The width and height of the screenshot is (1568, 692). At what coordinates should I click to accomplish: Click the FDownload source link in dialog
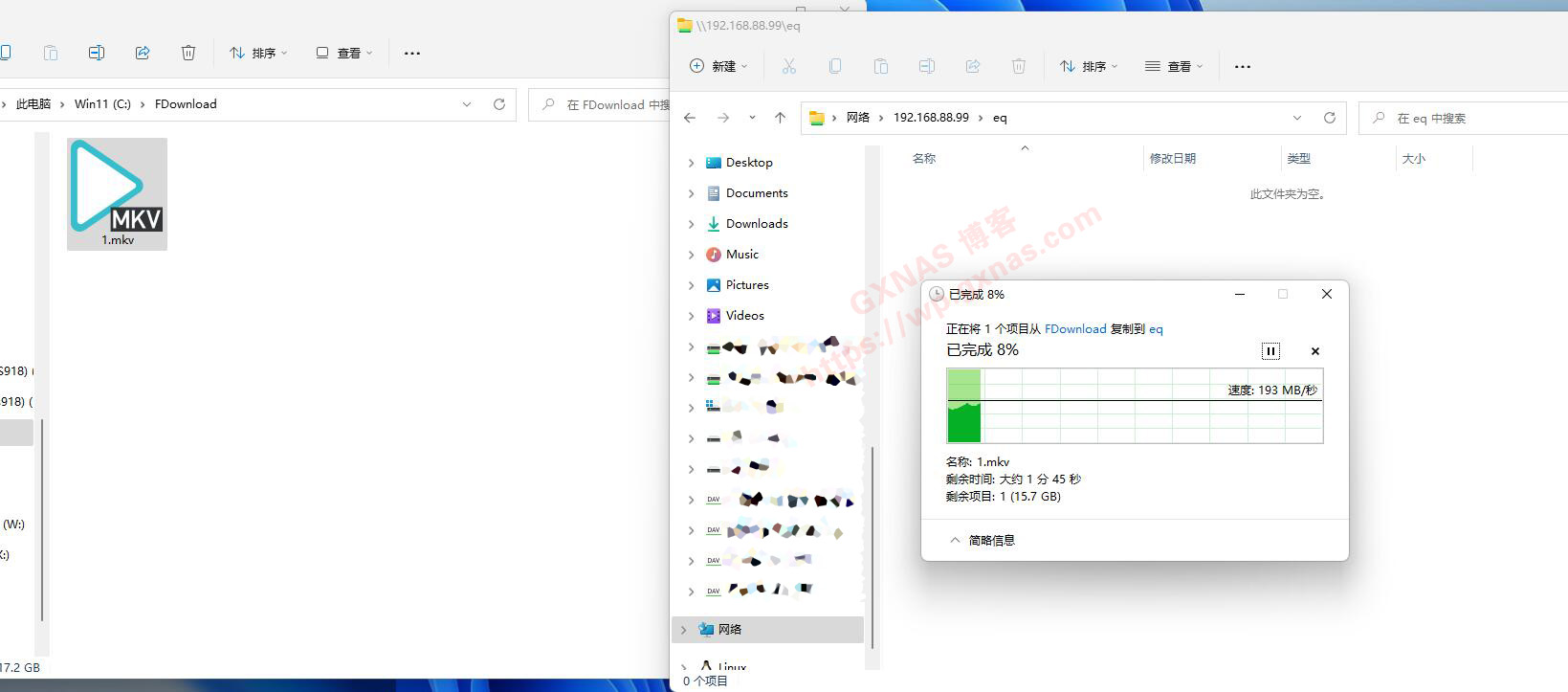pos(1074,328)
